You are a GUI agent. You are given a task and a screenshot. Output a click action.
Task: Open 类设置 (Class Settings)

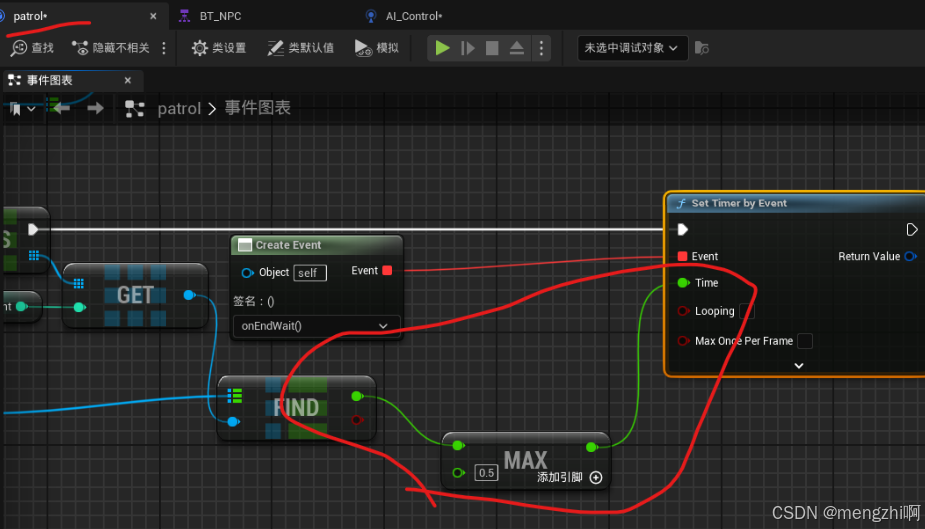click(219, 48)
